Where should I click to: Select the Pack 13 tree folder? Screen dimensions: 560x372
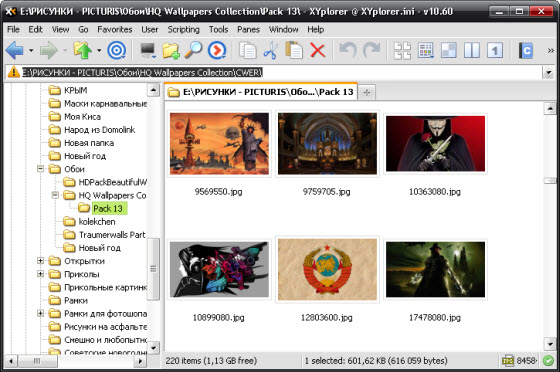(108, 208)
